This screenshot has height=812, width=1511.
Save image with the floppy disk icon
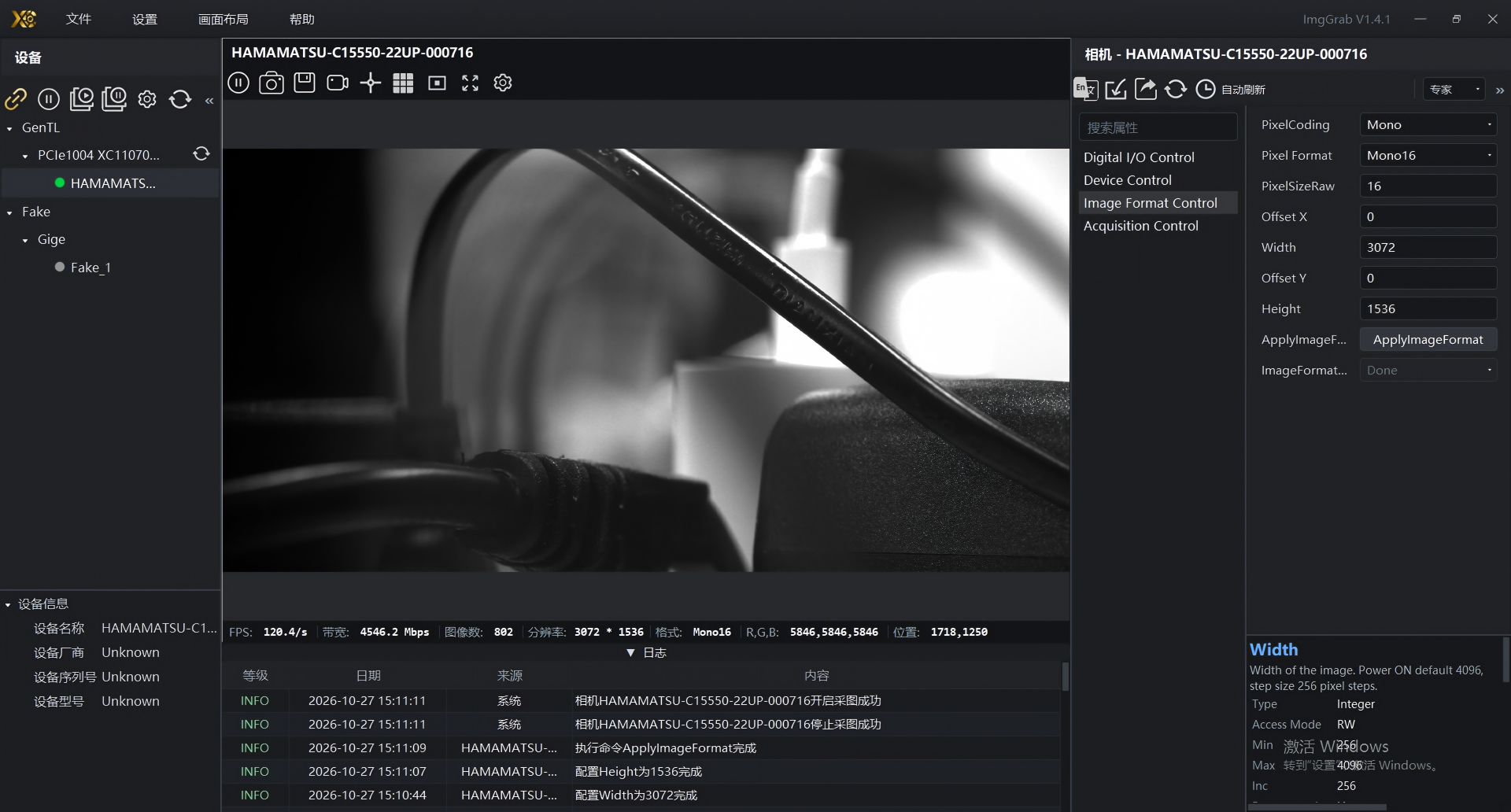coord(305,83)
